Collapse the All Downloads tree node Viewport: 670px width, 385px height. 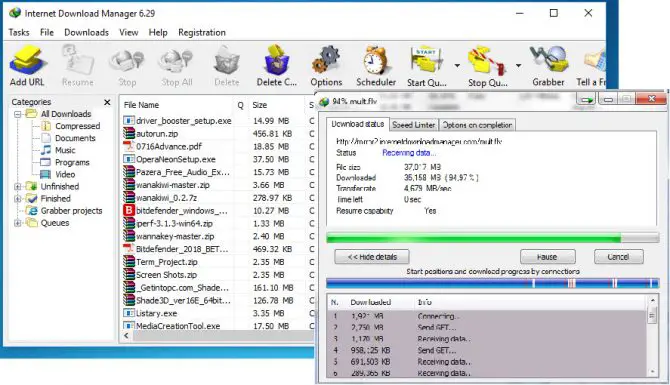[18, 114]
